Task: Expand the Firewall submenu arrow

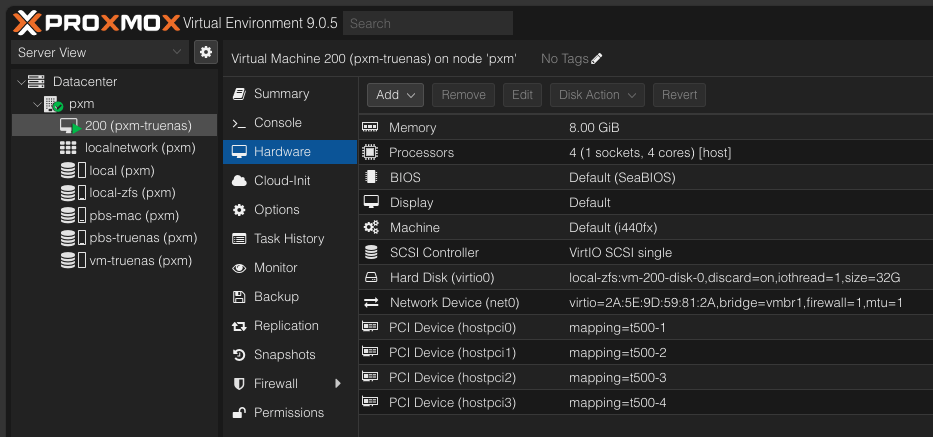Action: (338, 383)
